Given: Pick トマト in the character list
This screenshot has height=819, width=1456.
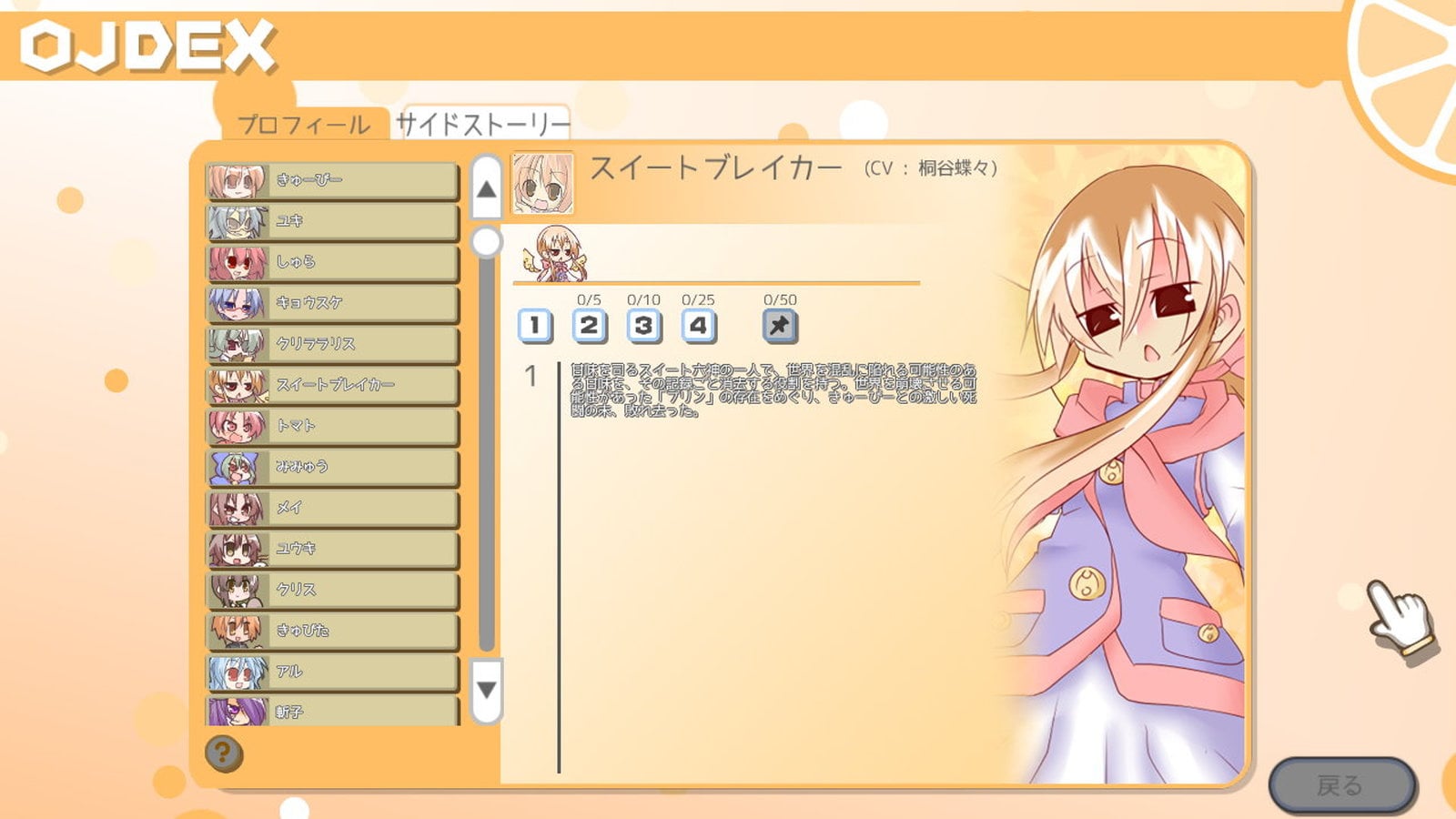Looking at the screenshot, I should click(x=332, y=426).
